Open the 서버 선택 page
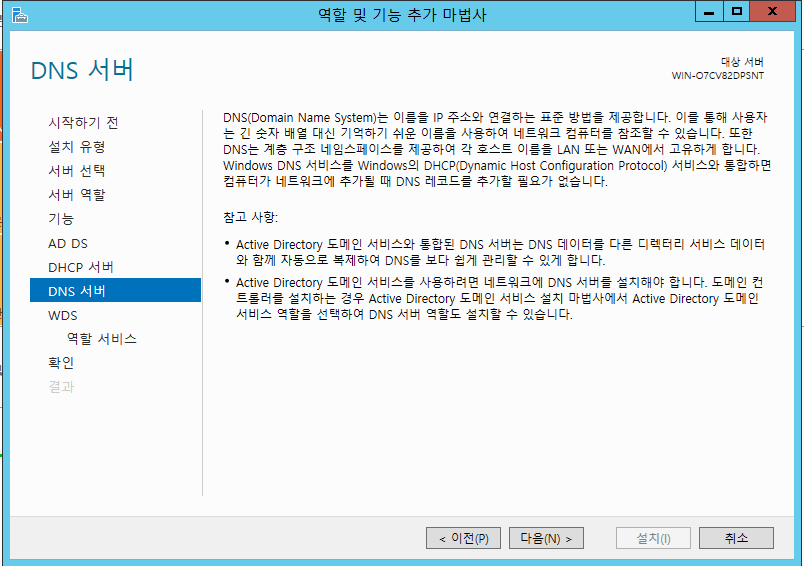 (x=76, y=171)
